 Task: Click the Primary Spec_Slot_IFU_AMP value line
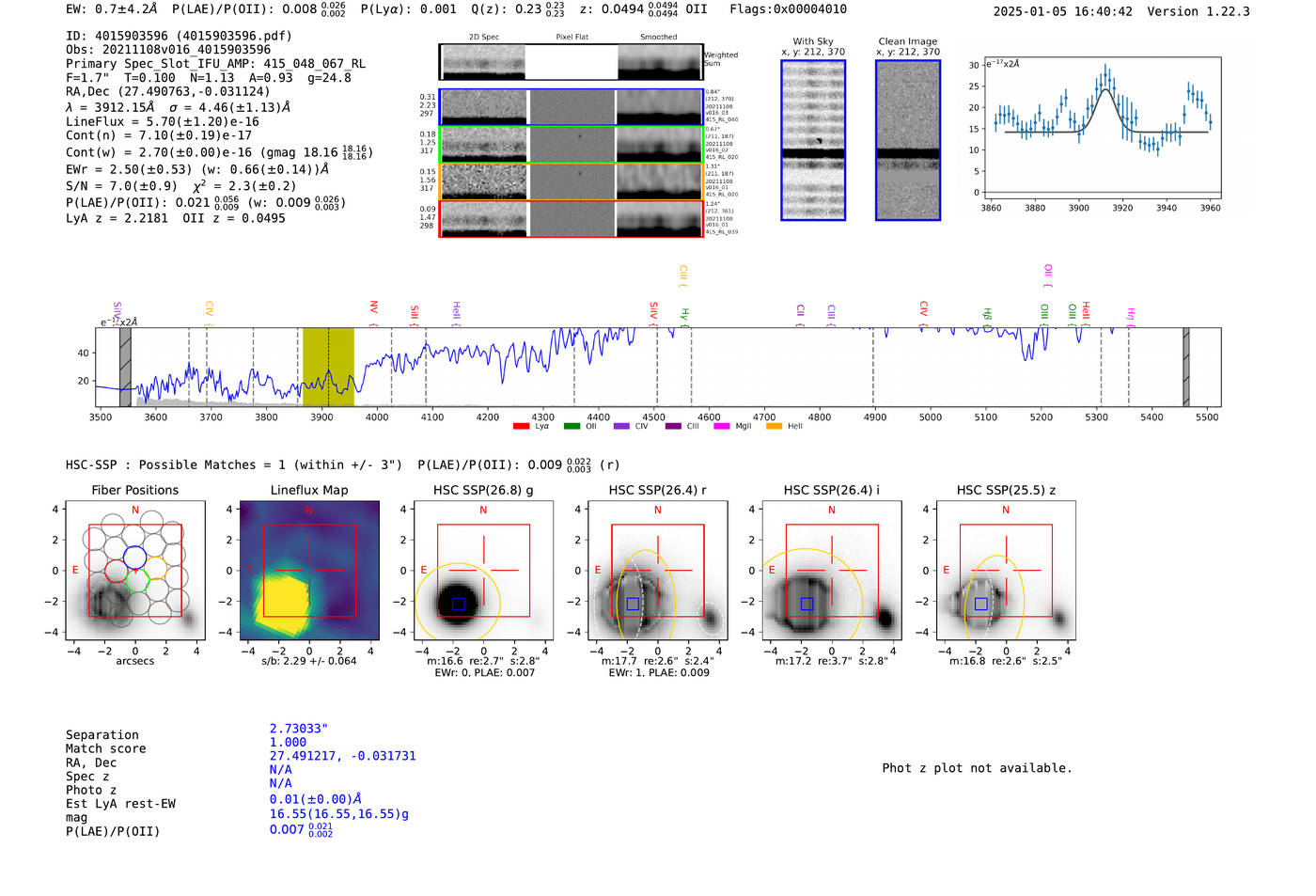coord(216,64)
